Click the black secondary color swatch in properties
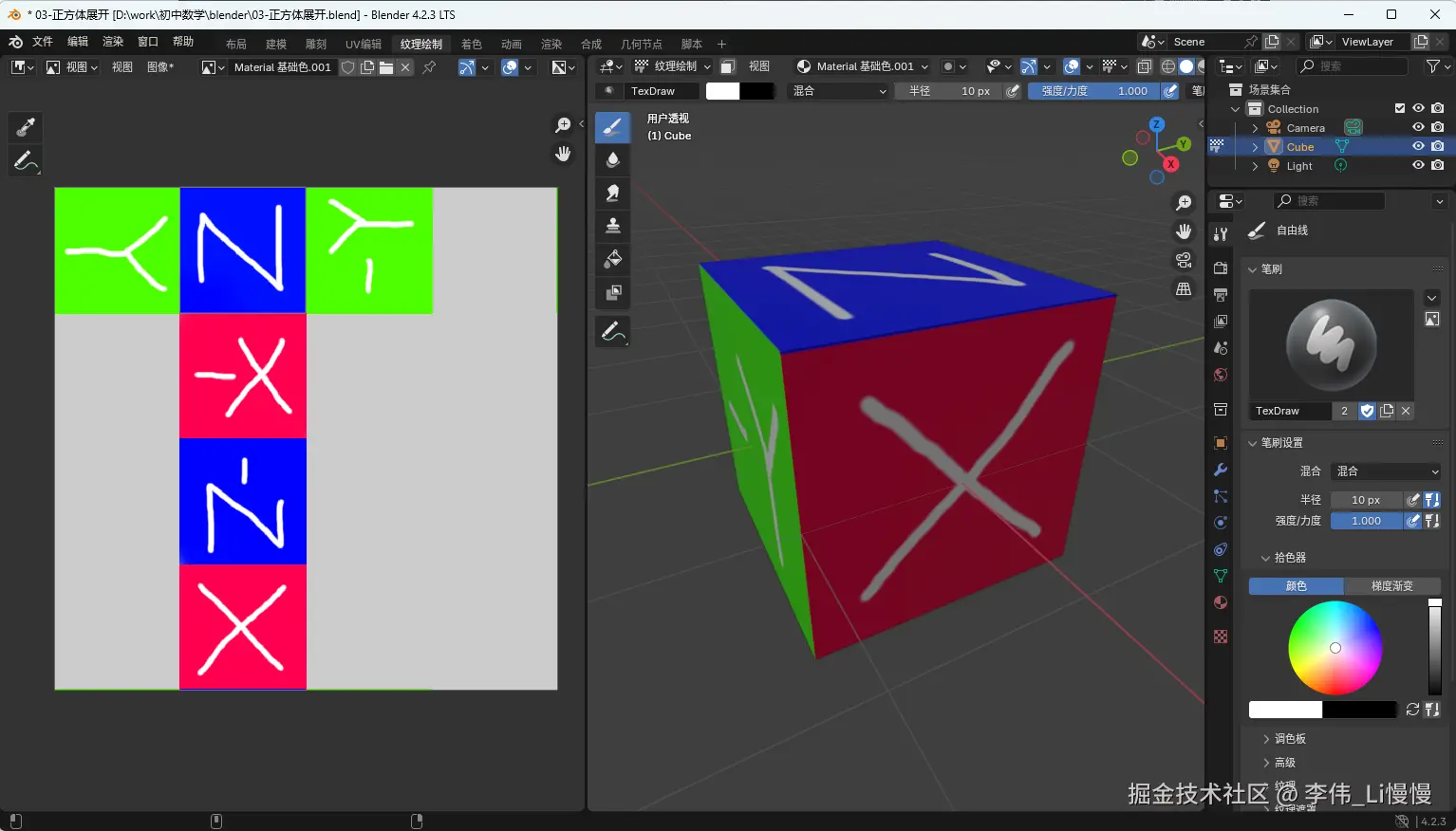1456x831 pixels. [1359, 710]
